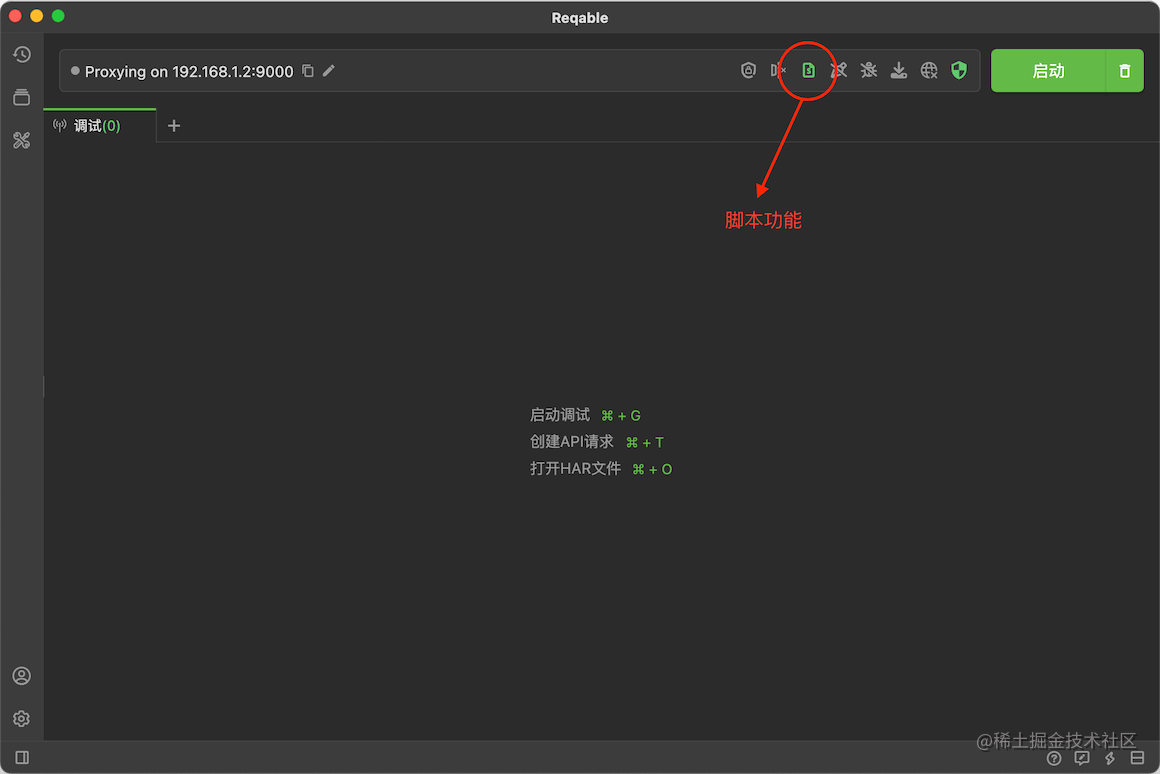The image size is (1160, 774).
Task: Copy the proxy address using the copy icon
Action: pyautogui.click(x=307, y=71)
